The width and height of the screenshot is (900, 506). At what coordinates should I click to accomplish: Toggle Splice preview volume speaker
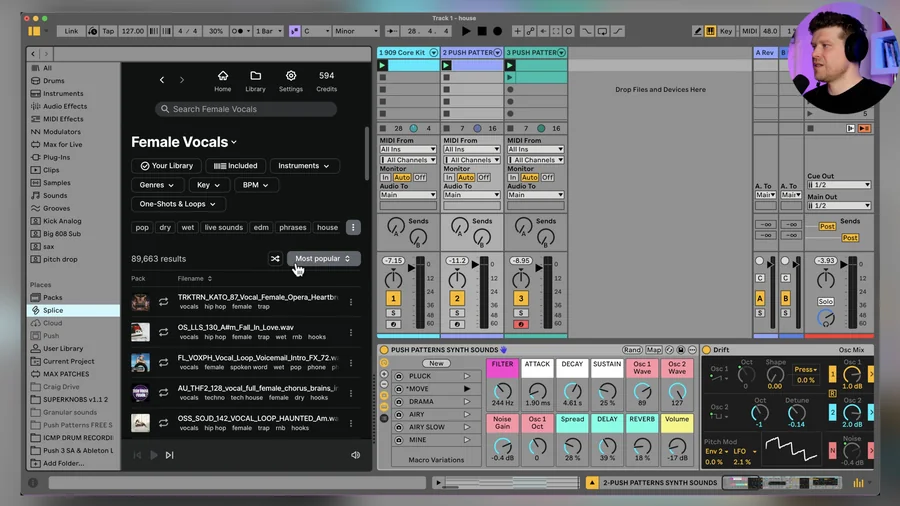355,455
